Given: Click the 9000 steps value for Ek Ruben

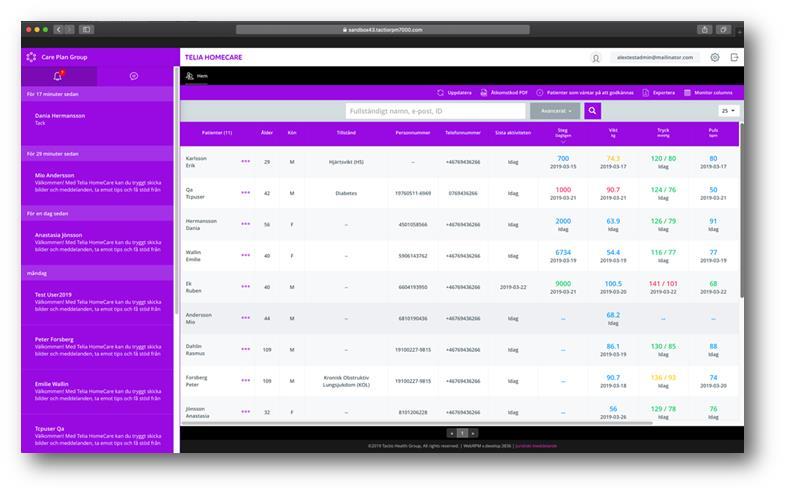Looking at the screenshot, I should pos(563,283).
